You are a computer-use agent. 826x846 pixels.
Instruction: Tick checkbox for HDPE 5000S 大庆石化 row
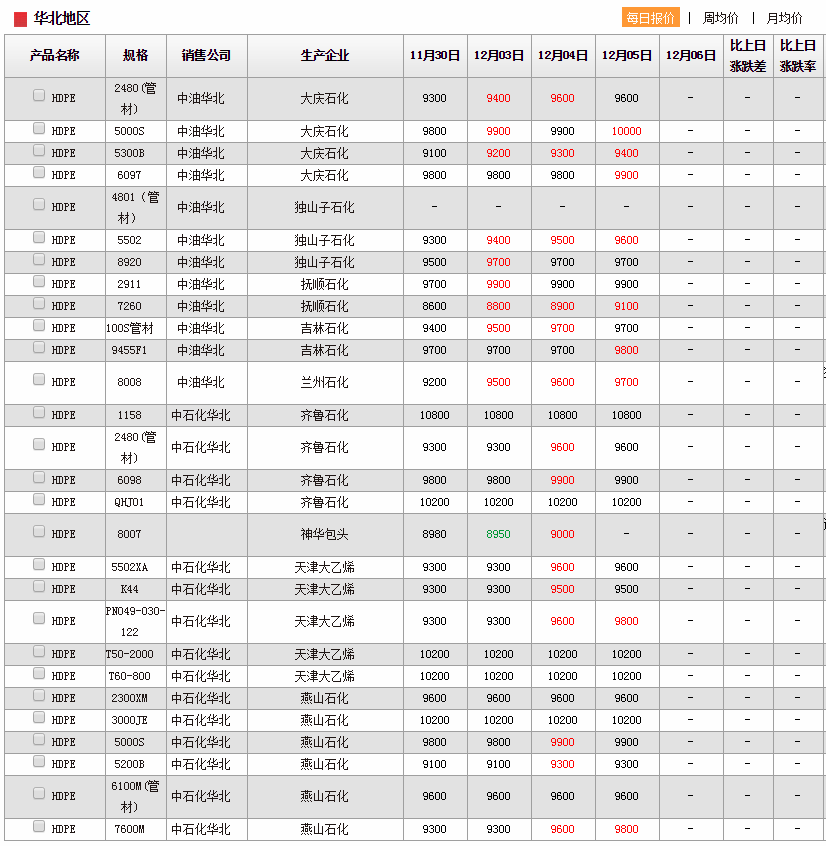click(x=39, y=128)
